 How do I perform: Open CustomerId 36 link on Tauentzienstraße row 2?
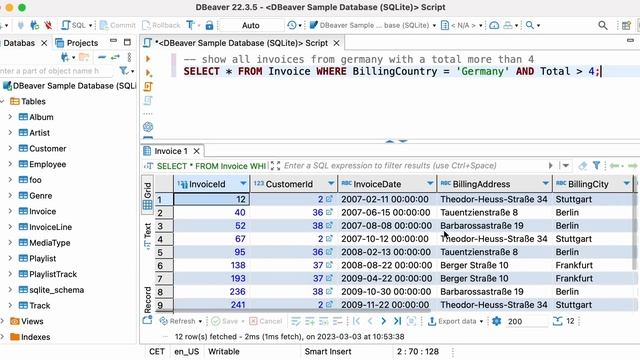[329, 212]
